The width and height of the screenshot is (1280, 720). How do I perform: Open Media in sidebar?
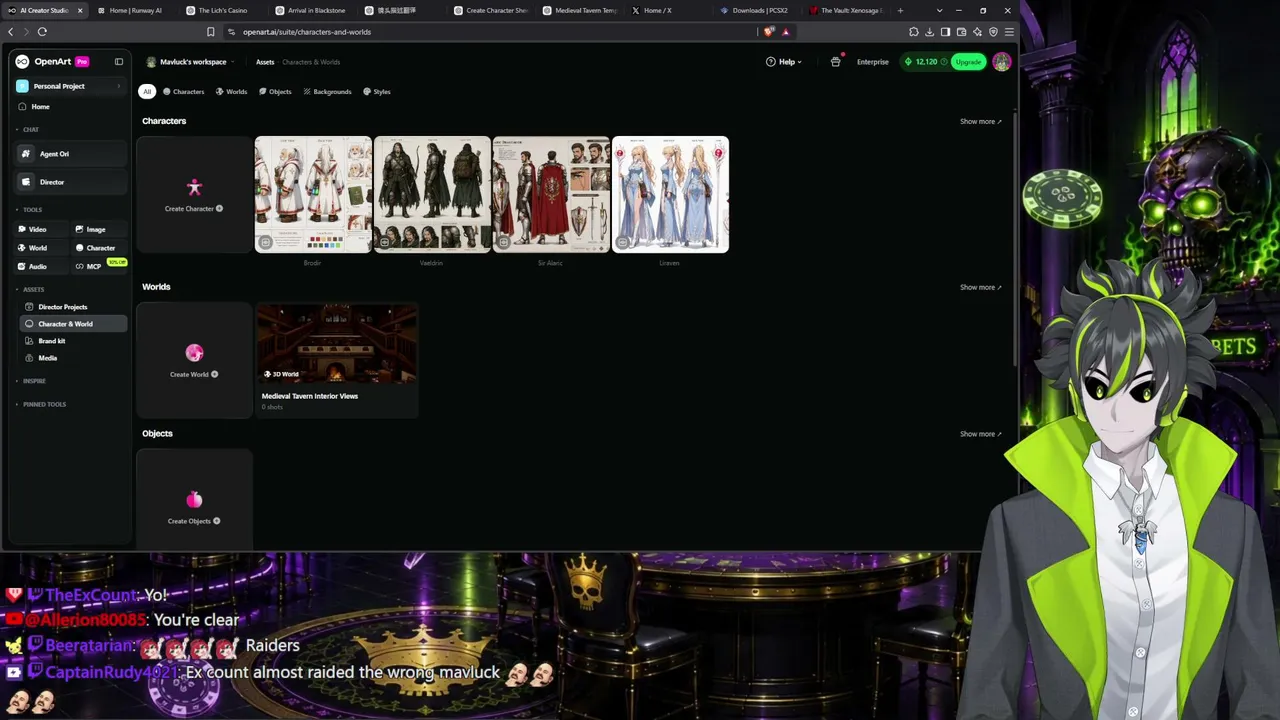tap(72, 358)
